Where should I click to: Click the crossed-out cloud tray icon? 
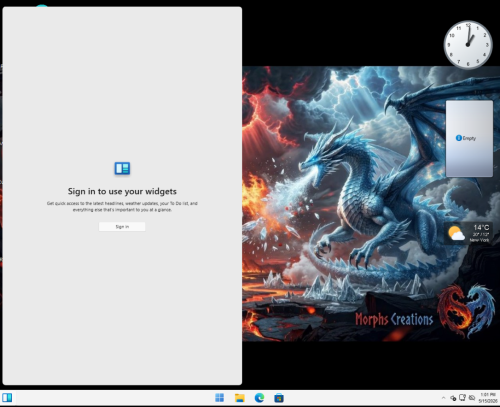(472, 398)
